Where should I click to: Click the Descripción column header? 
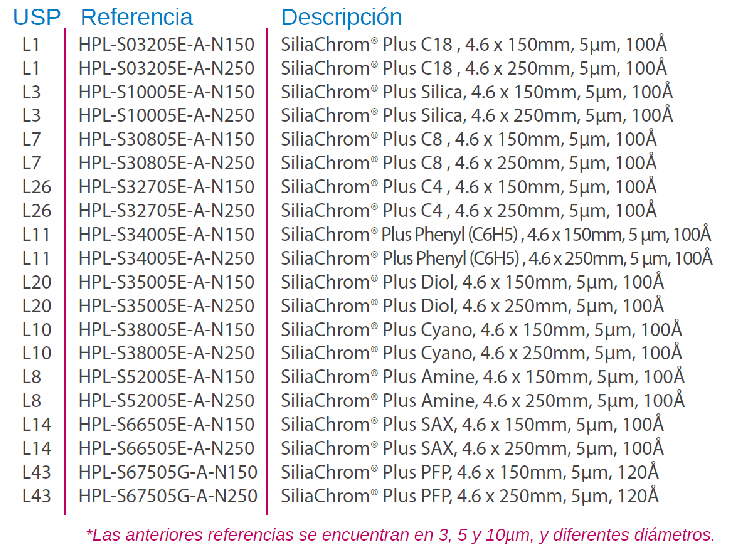(x=342, y=18)
